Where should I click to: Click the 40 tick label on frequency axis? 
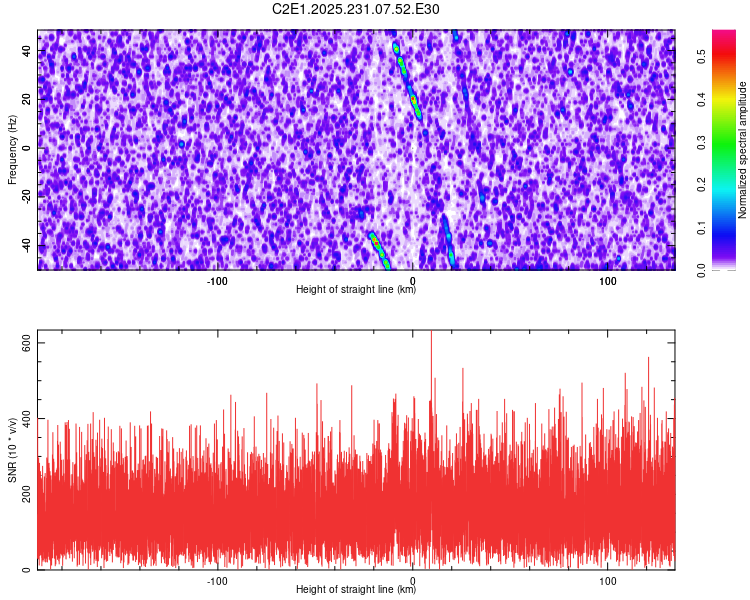26,51
